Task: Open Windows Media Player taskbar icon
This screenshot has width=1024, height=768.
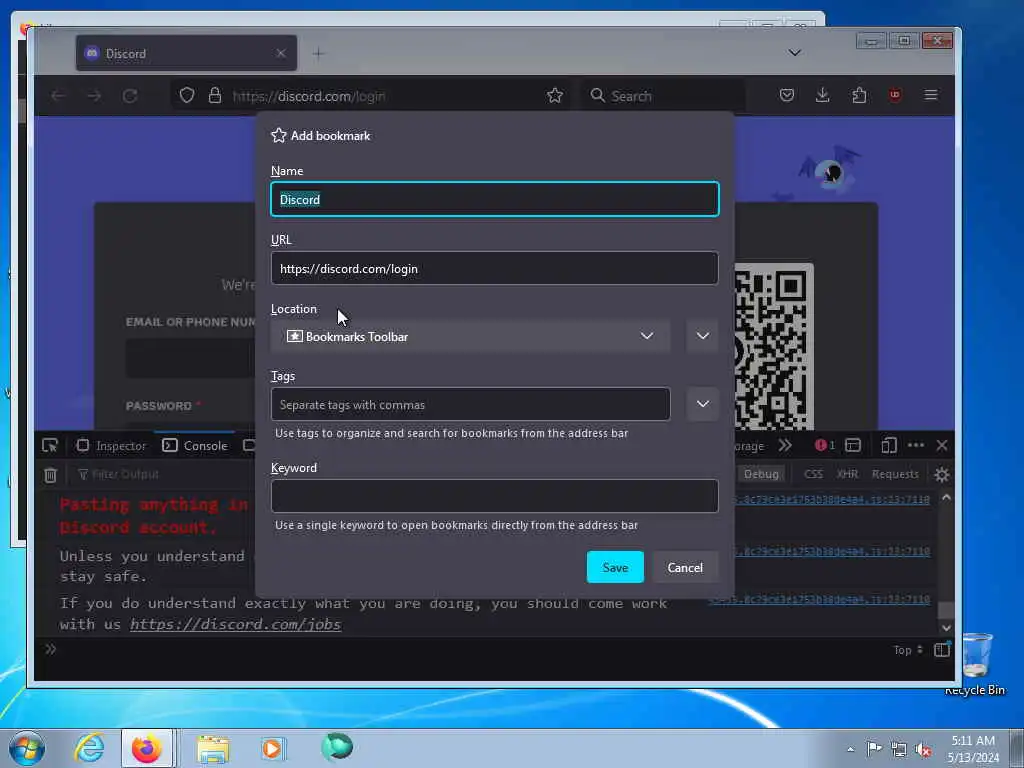Action: point(273,748)
